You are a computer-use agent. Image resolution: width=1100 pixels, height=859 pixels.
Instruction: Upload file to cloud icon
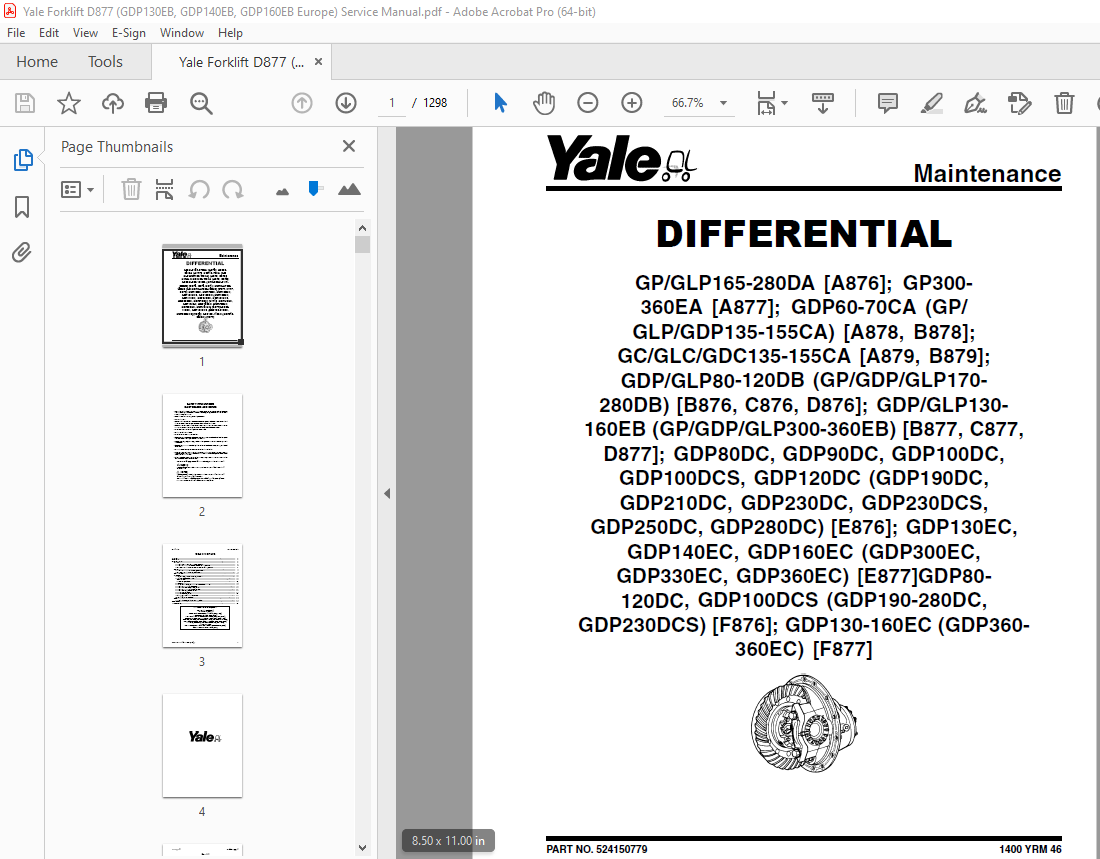[x=112, y=103]
